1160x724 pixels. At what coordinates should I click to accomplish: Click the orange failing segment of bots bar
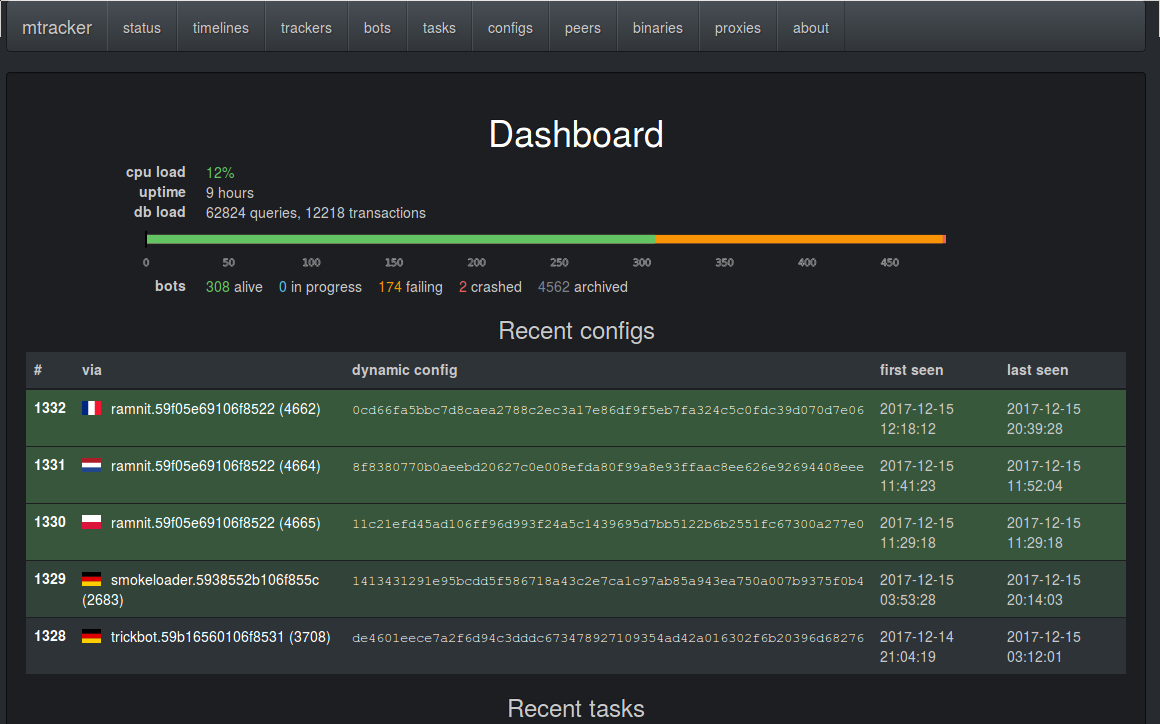pos(800,239)
